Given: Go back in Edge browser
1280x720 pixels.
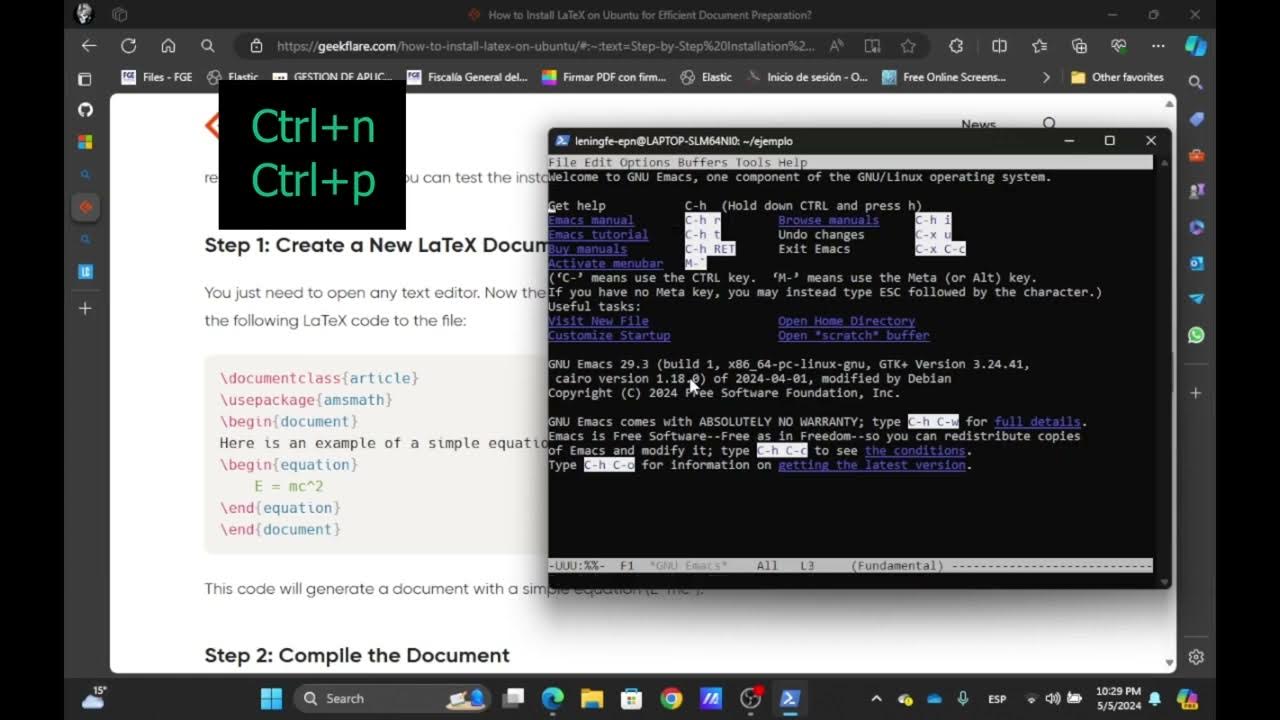Looking at the screenshot, I should click(89, 46).
